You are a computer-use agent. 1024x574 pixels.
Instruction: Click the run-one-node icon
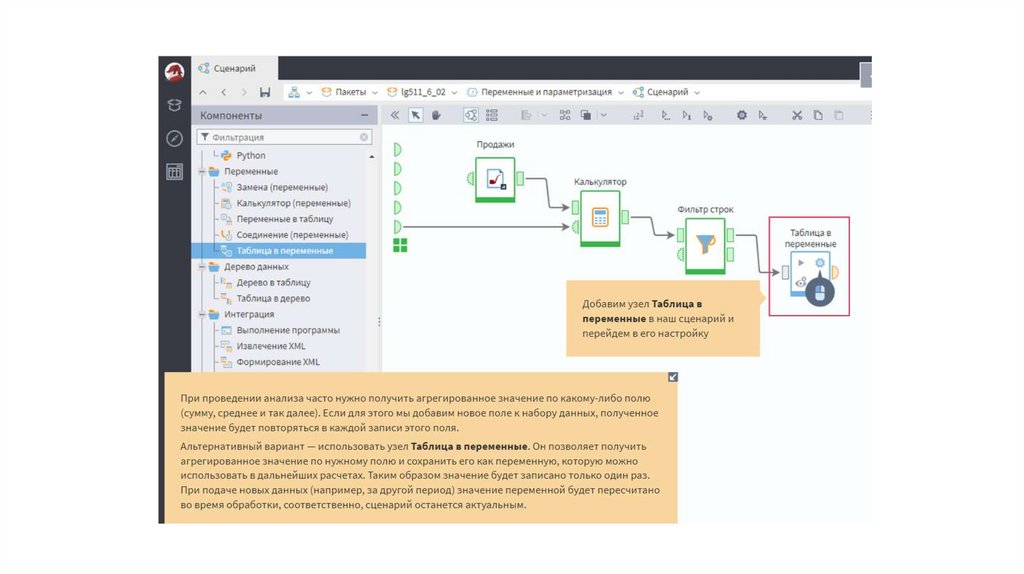686,115
